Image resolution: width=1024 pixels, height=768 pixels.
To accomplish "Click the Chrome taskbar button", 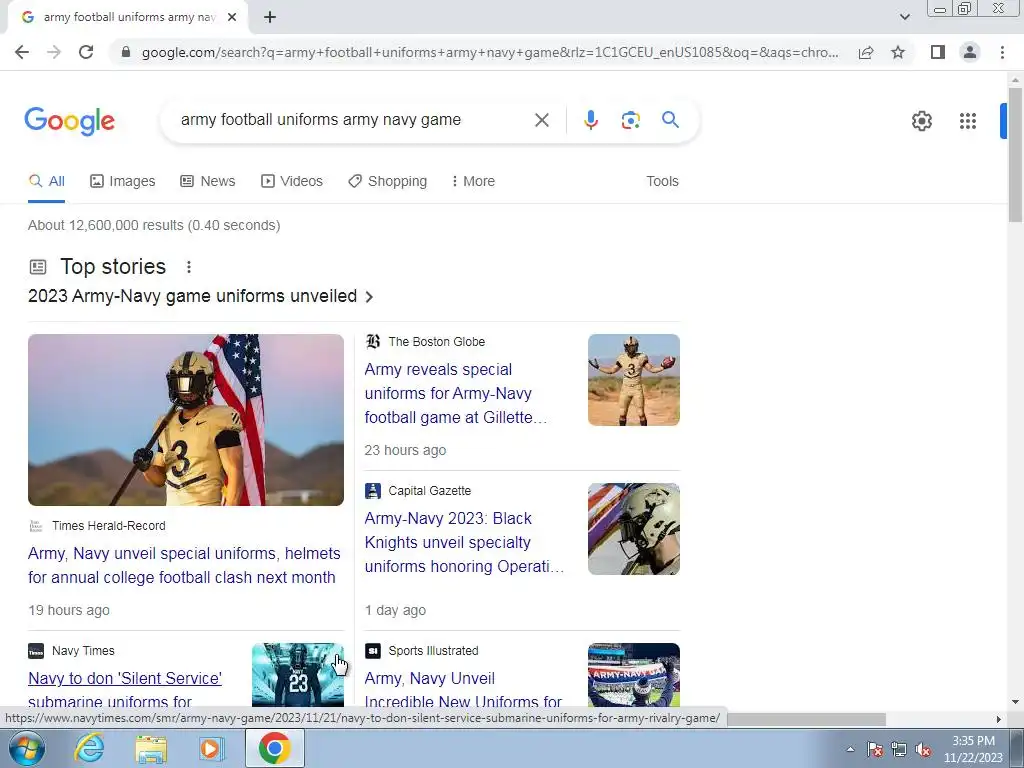I will point(274,748).
